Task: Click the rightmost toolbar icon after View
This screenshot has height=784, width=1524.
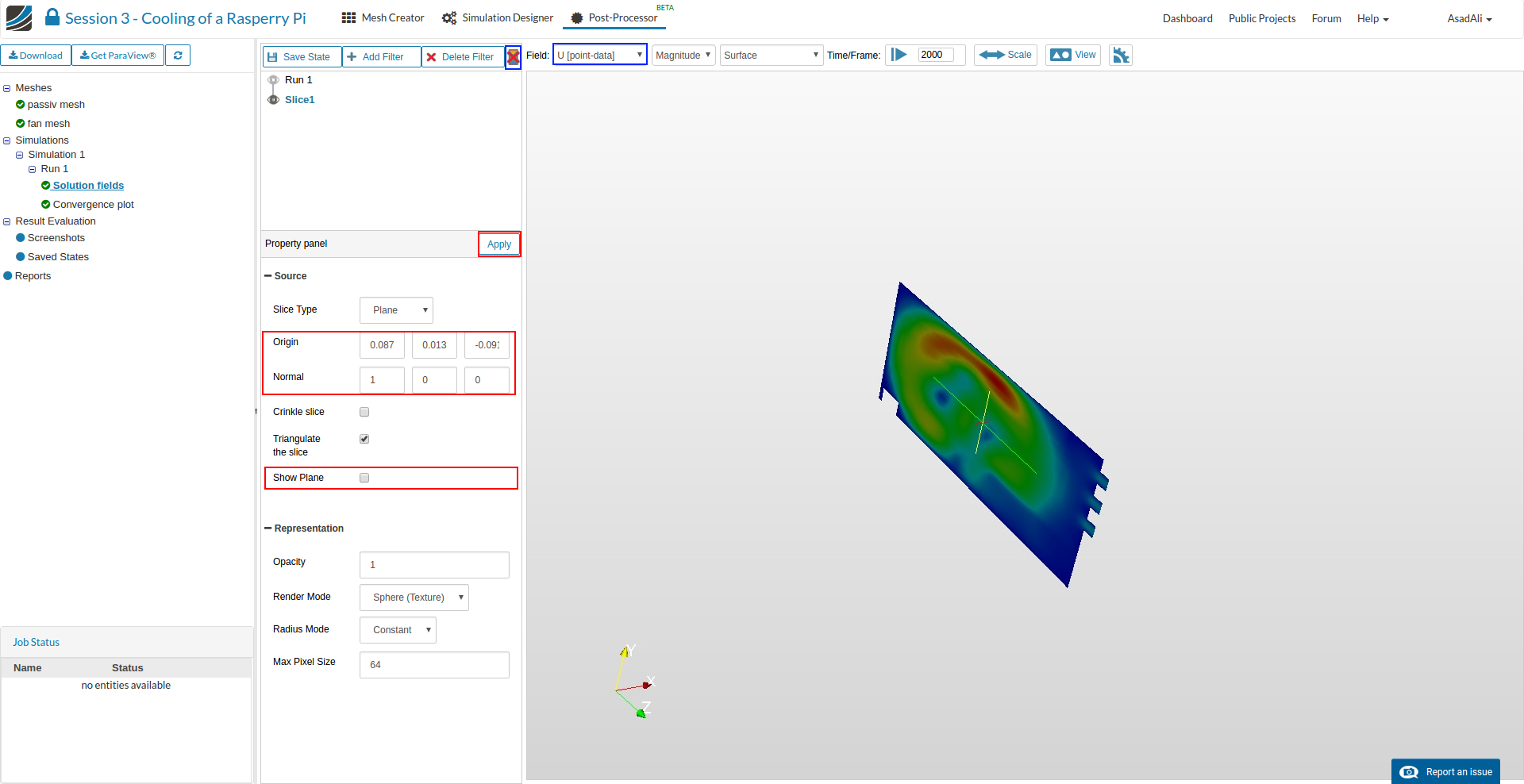Action: click(1120, 55)
